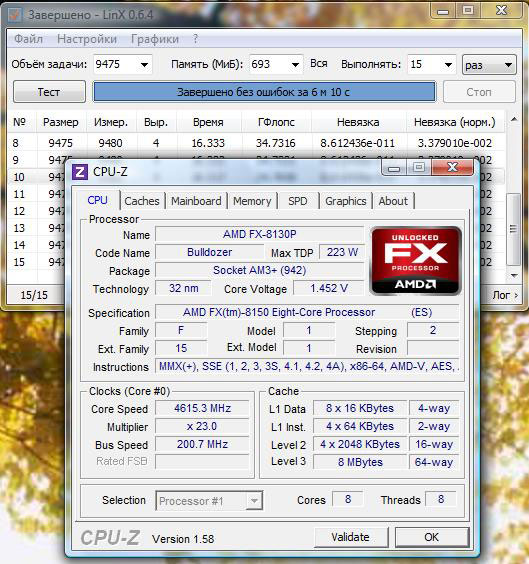Switch to the Memory tab
Image resolution: width=529 pixels, height=564 pixels.
(252, 201)
